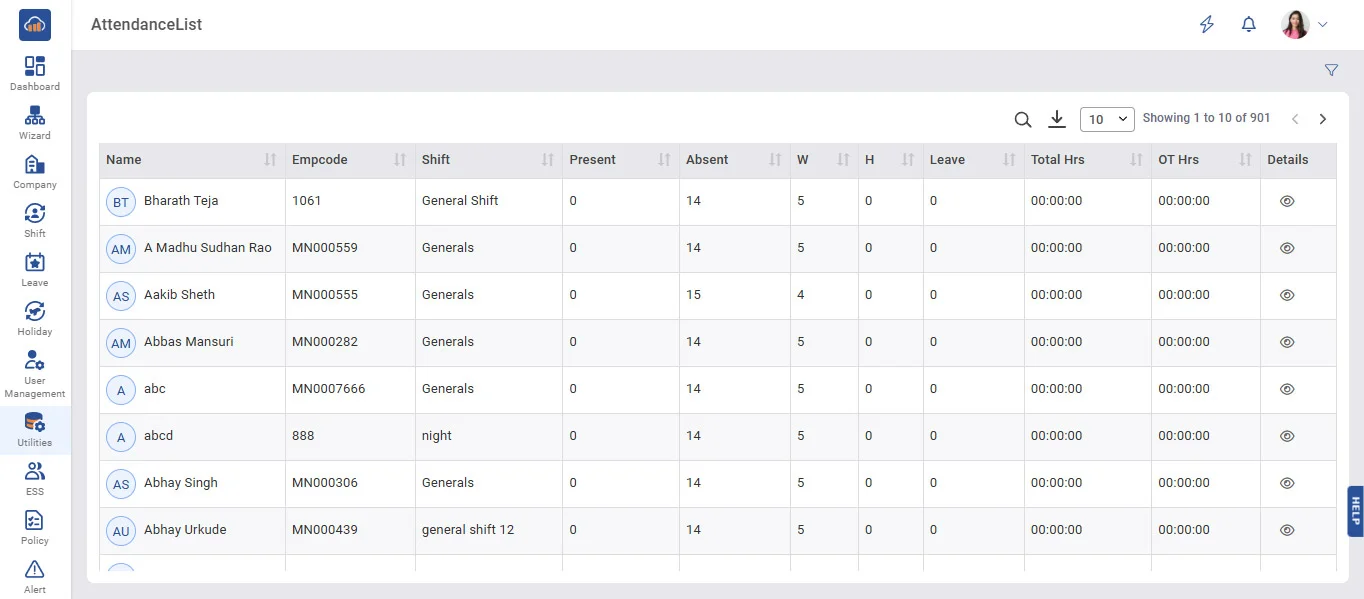Open the notifications bell
This screenshot has width=1364, height=599.
tap(1248, 25)
